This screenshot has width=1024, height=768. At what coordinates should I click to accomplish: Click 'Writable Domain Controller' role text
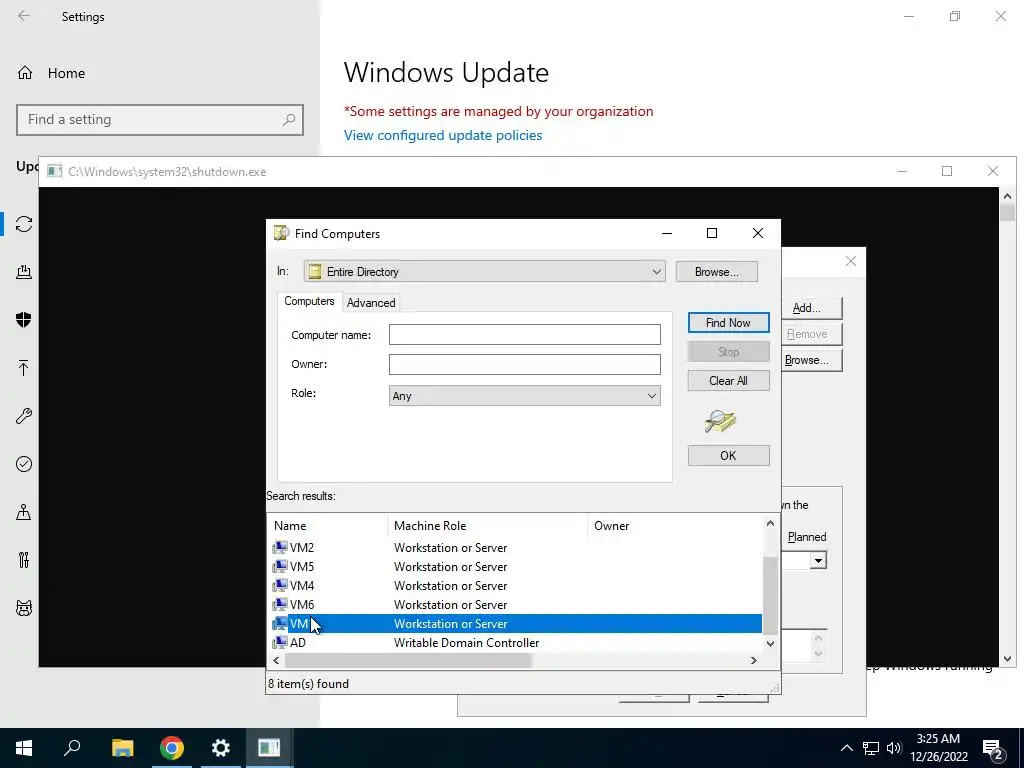[466, 643]
